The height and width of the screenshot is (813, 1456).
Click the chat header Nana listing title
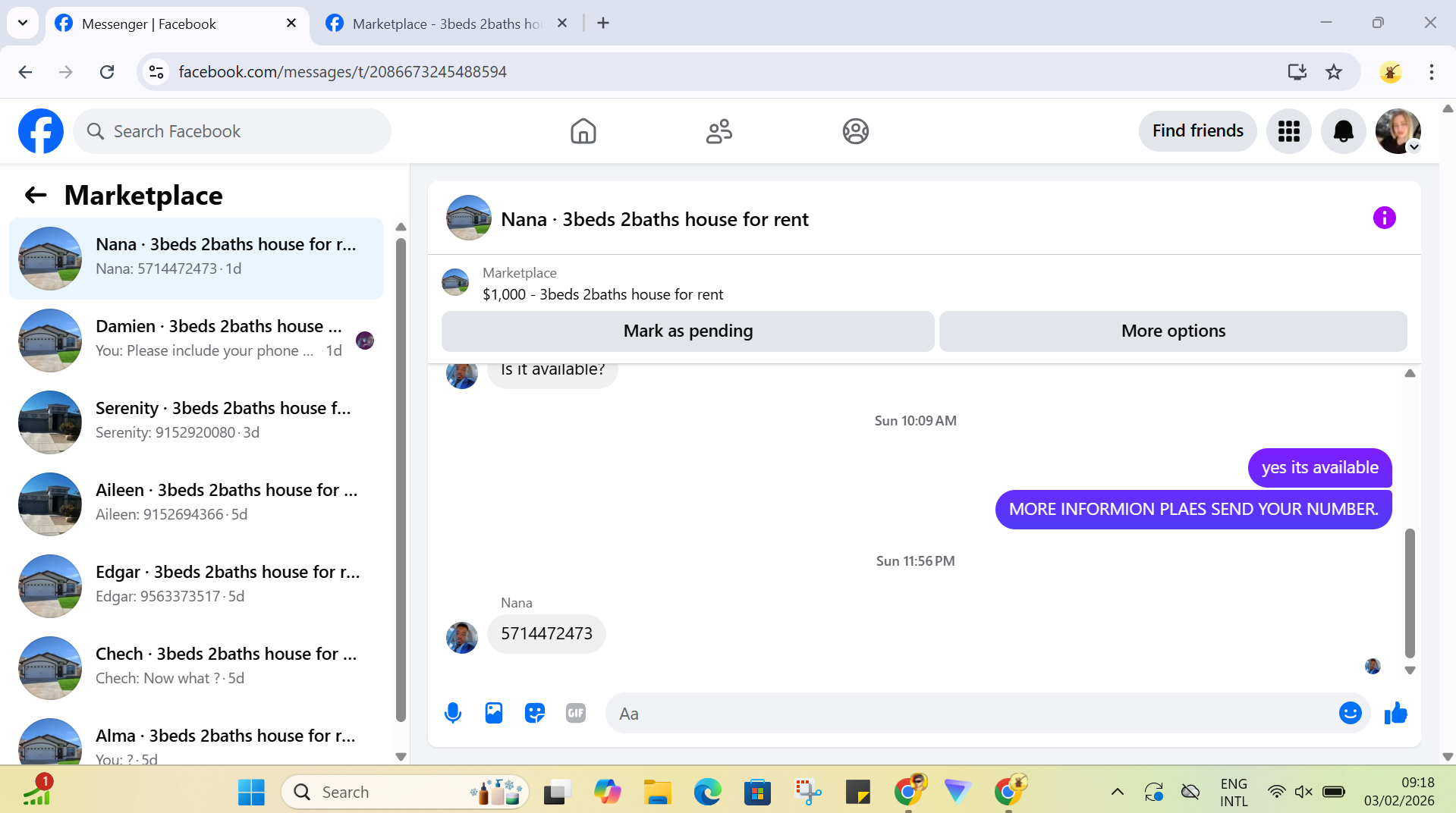pos(654,219)
